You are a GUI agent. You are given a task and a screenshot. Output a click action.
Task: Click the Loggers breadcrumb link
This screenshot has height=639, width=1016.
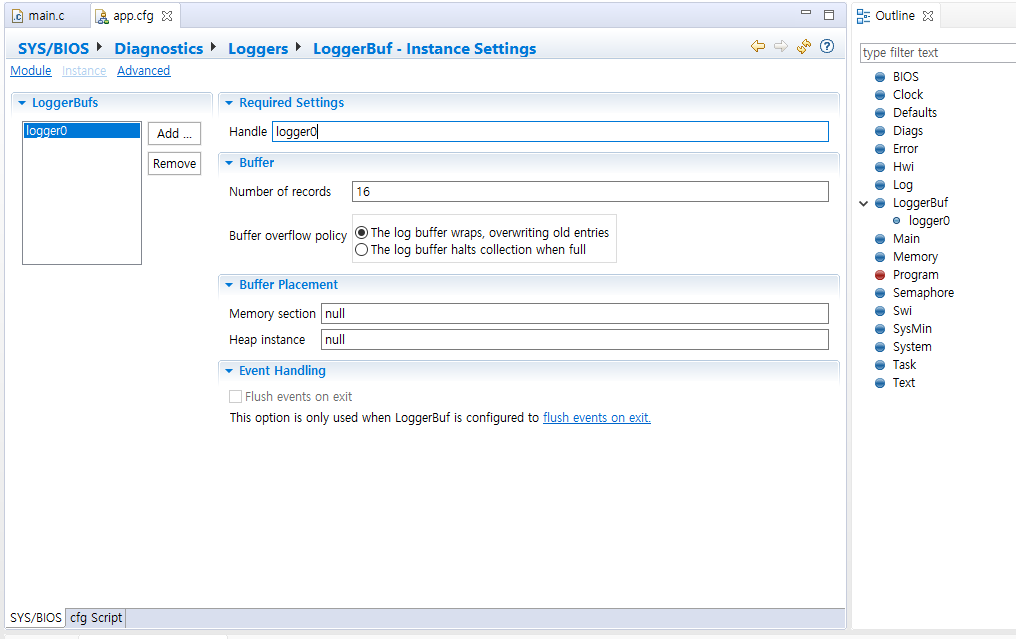click(258, 49)
